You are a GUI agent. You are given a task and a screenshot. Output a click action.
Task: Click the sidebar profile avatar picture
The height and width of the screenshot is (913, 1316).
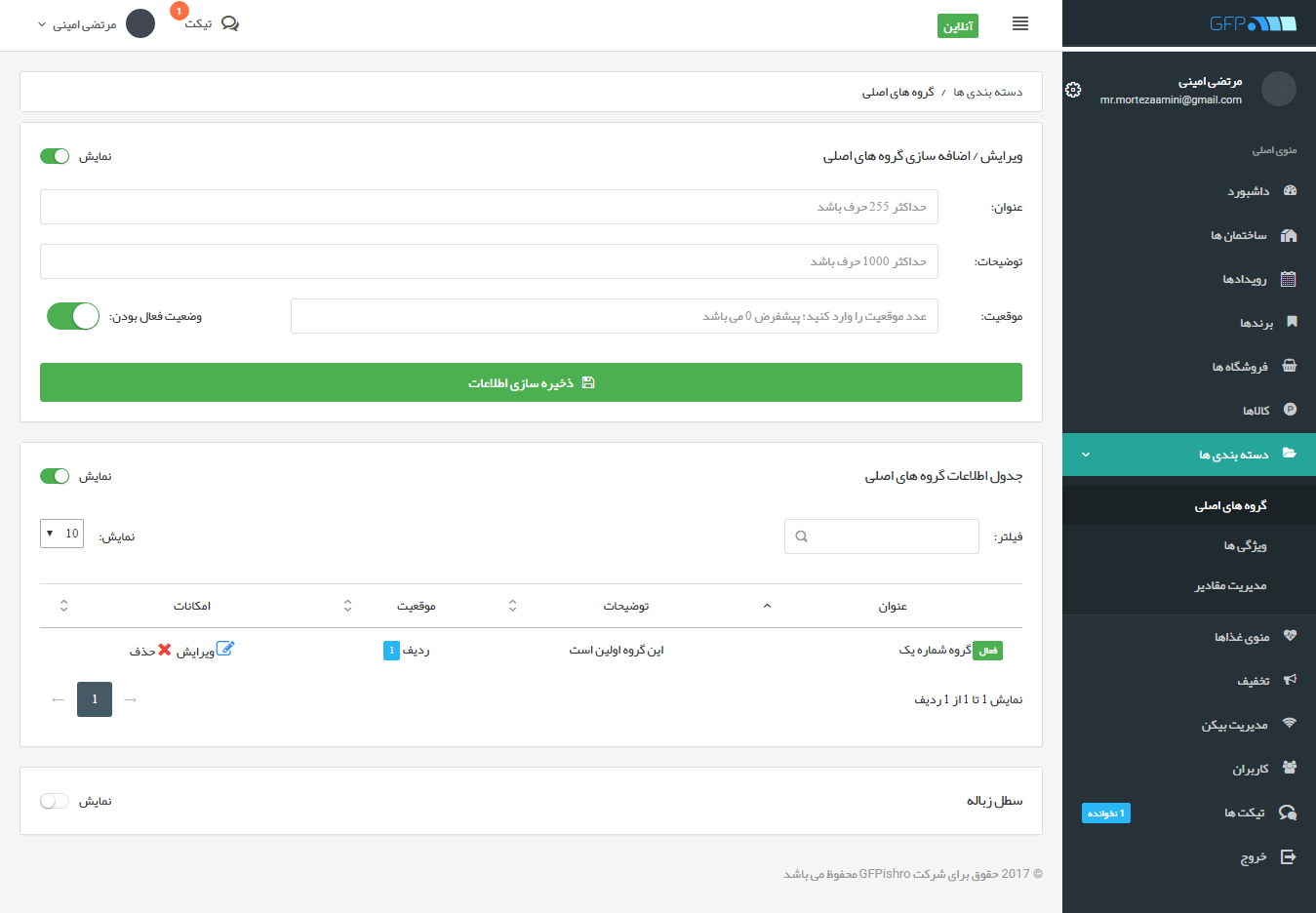[1279, 89]
